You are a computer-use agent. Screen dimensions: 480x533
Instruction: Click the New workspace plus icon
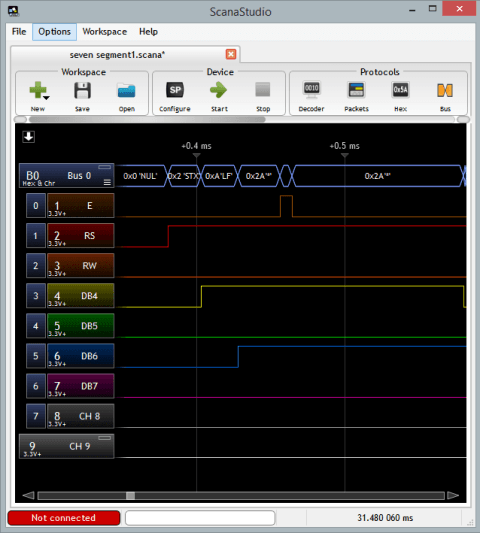click(x=37, y=90)
